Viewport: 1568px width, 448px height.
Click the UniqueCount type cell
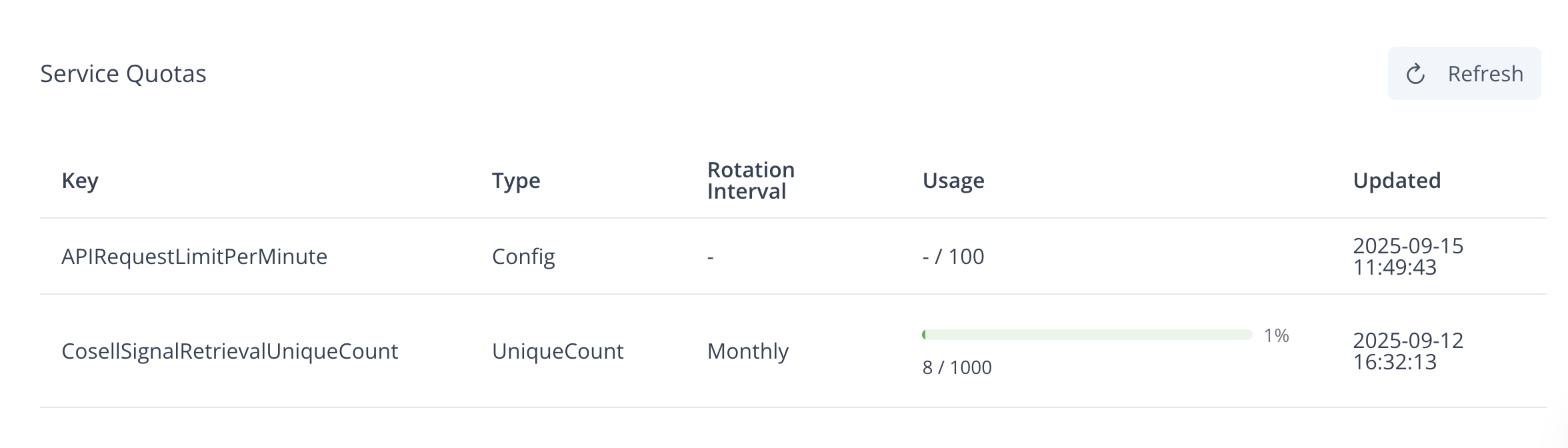(x=557, y=351)
